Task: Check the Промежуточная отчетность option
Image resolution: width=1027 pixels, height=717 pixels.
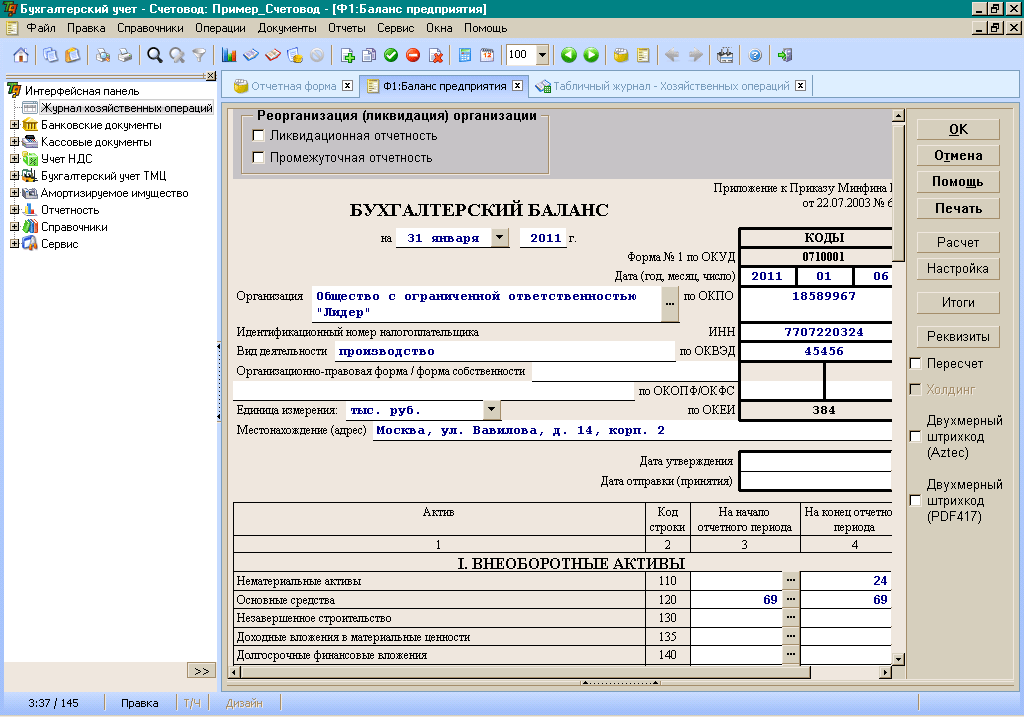Action: [x=259, y=158]
